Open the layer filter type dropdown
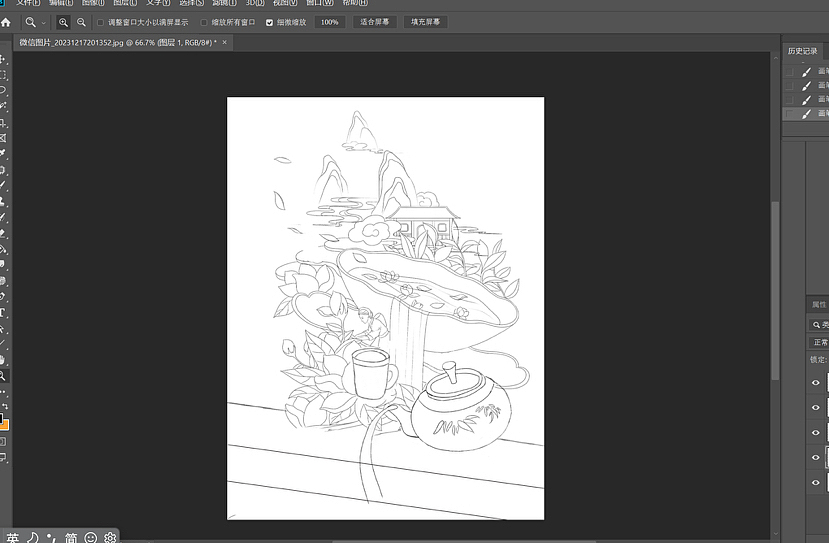 coord(819,325)
